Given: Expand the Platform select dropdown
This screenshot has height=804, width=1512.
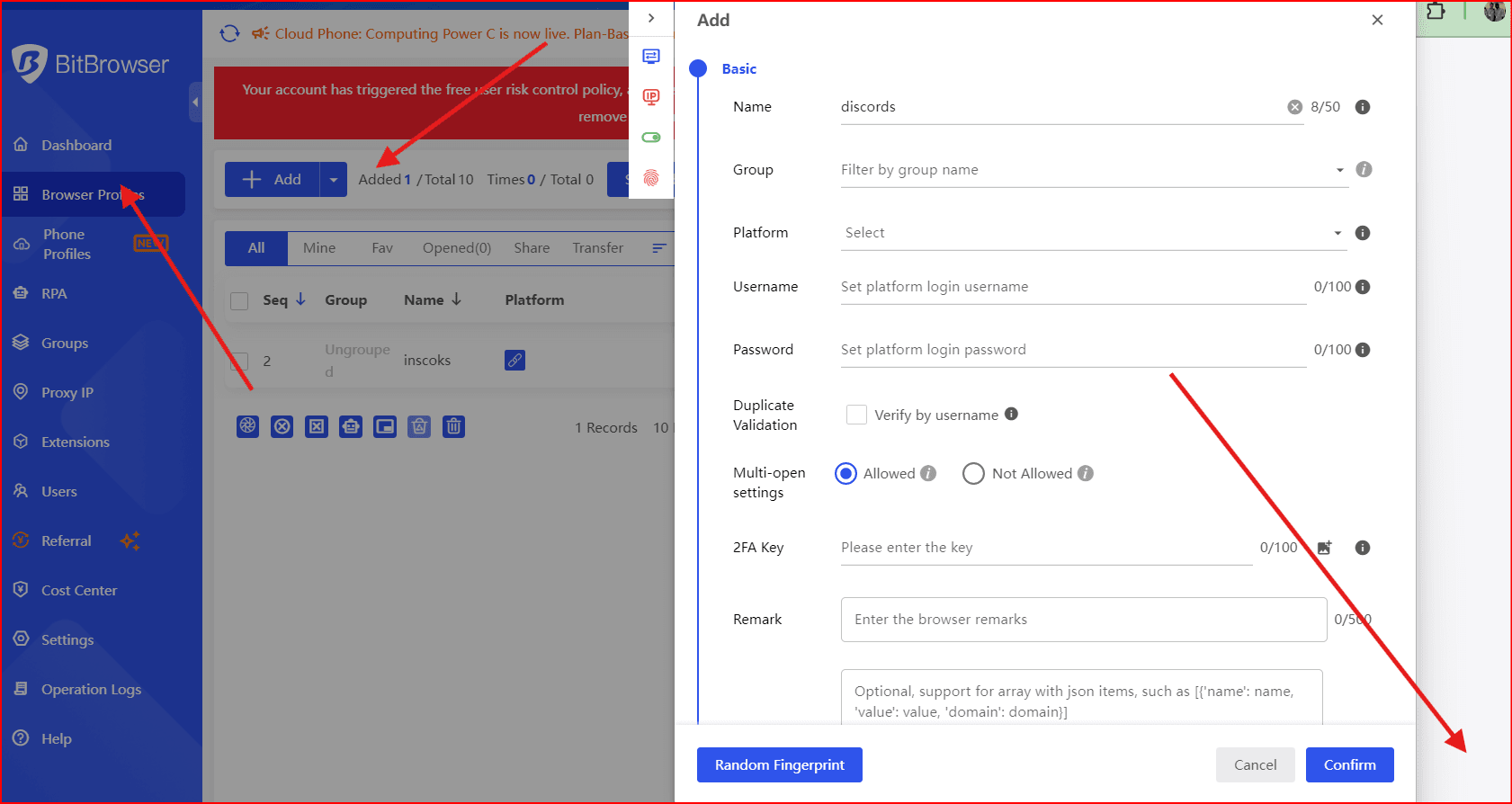Looking at the screenshot, I should tap(1093, 233).
